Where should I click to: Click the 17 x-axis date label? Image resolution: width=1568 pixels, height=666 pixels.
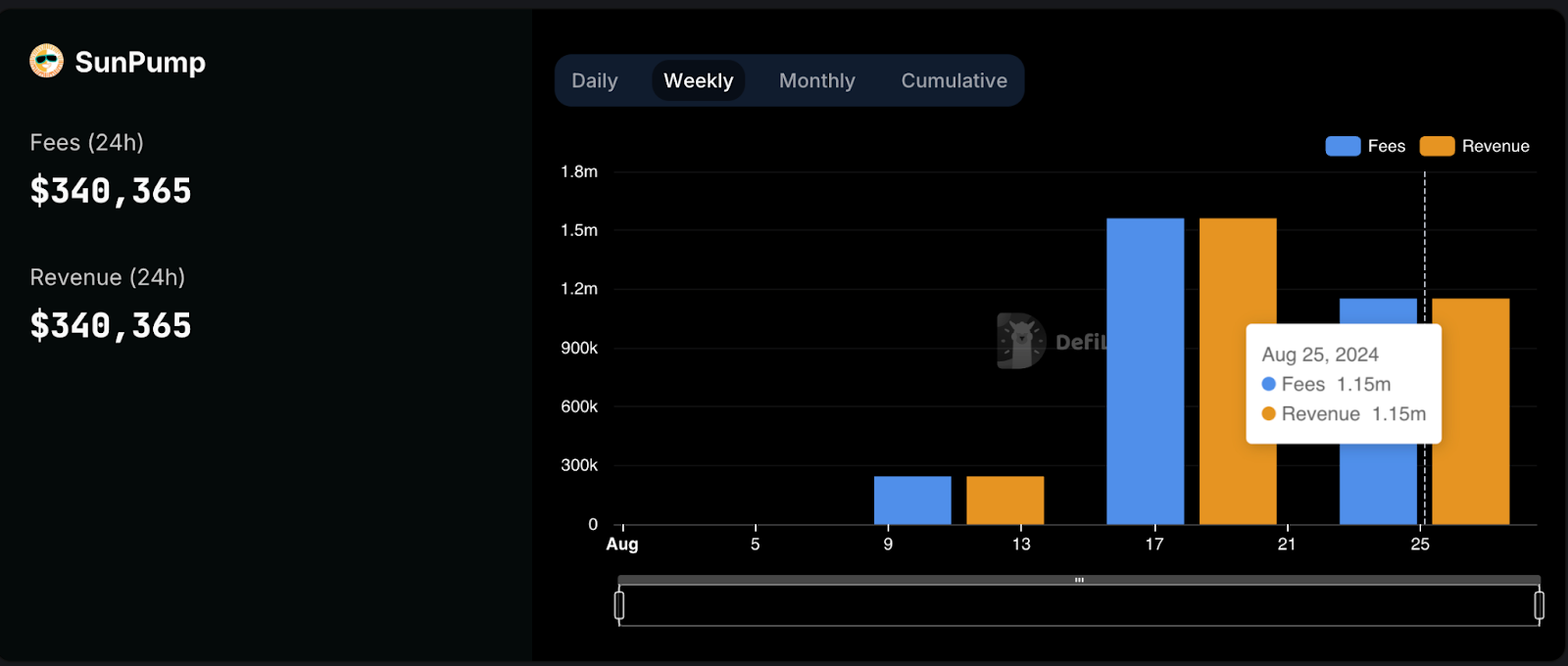(x=1154, y=544)
